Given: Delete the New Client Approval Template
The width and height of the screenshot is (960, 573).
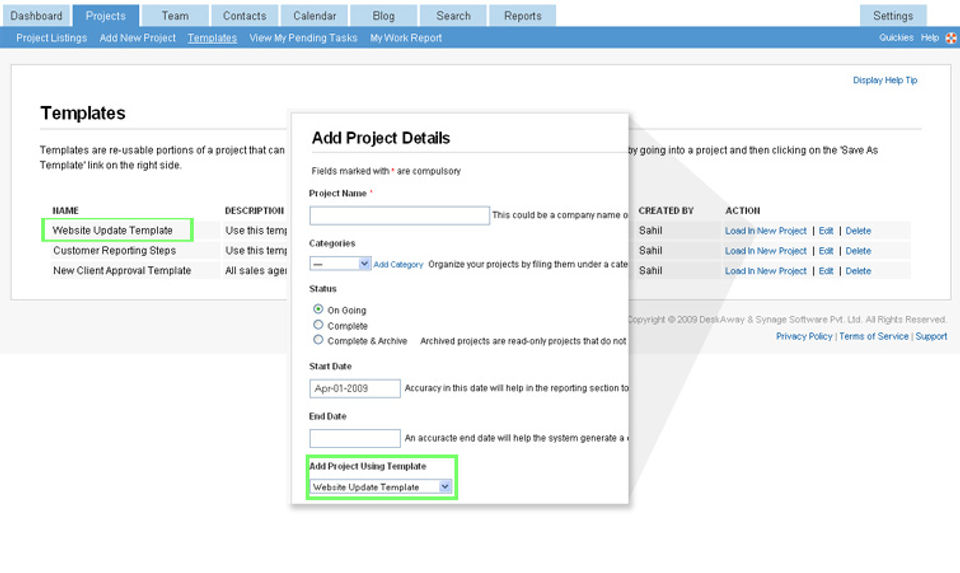Looking at the screenshot, I should 858,271.
